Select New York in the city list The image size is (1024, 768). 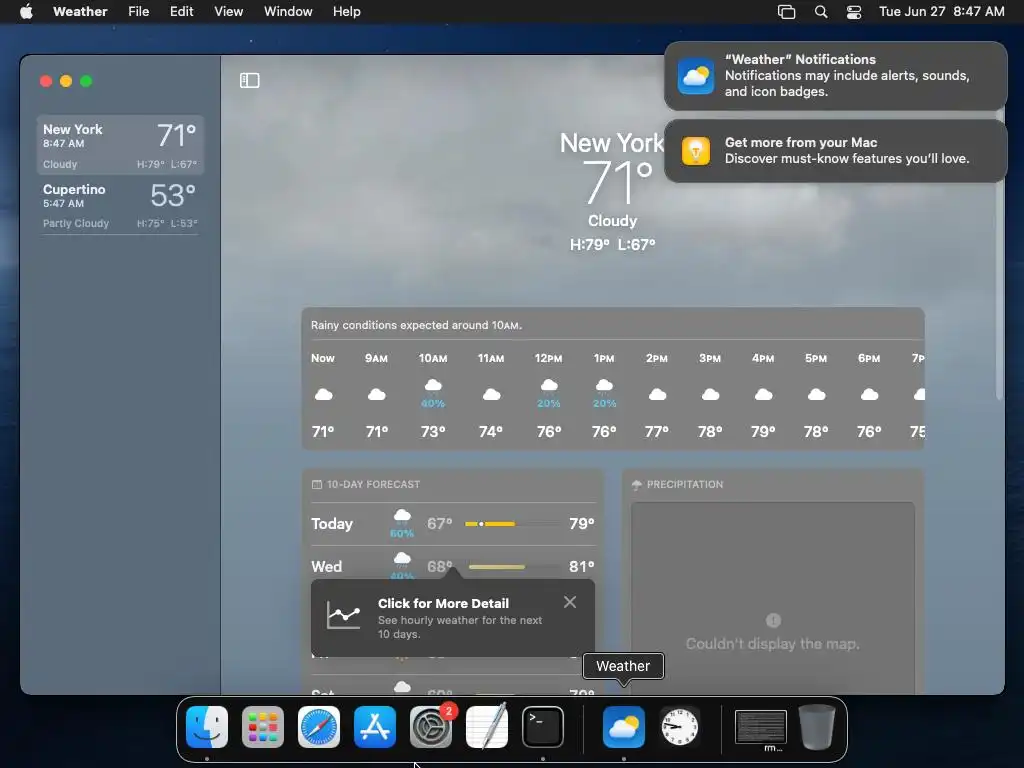[120, 145]
